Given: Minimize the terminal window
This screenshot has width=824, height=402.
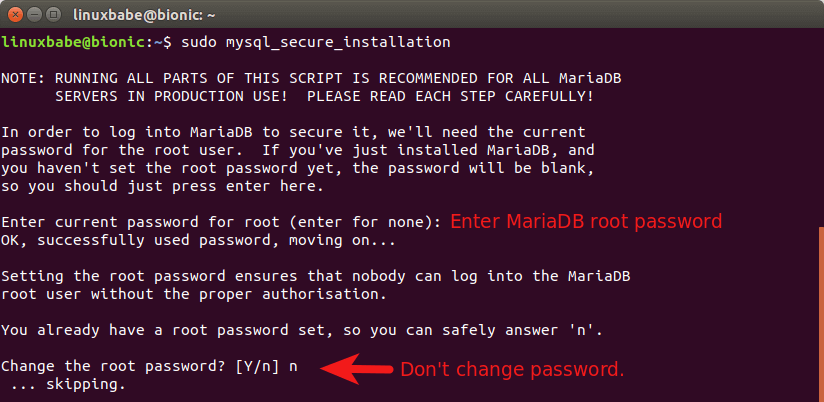Looking at the screenshot, I should (34, 13).
